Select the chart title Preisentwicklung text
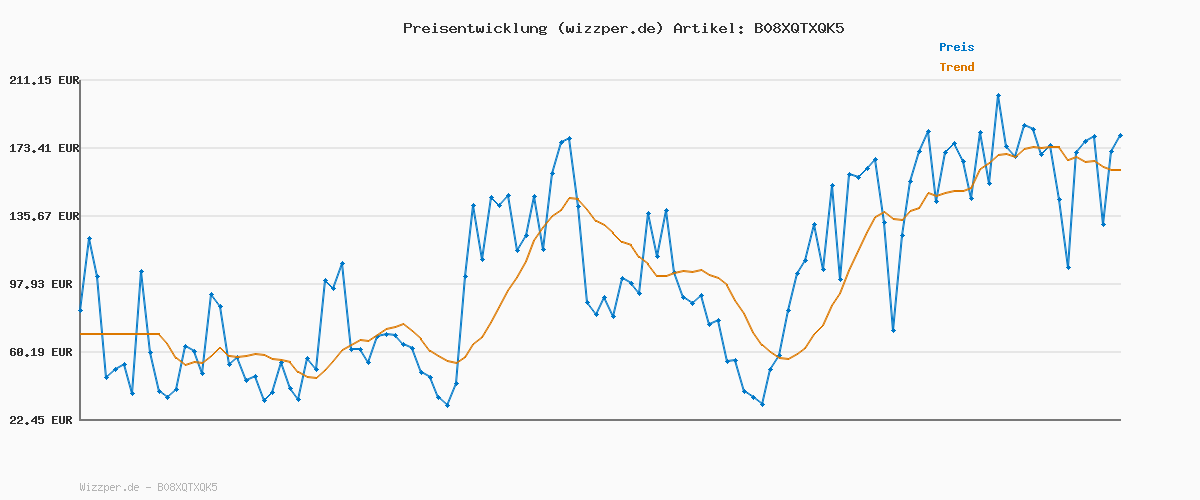Screen dimensions: 1200x500 (x=474, y=28)
